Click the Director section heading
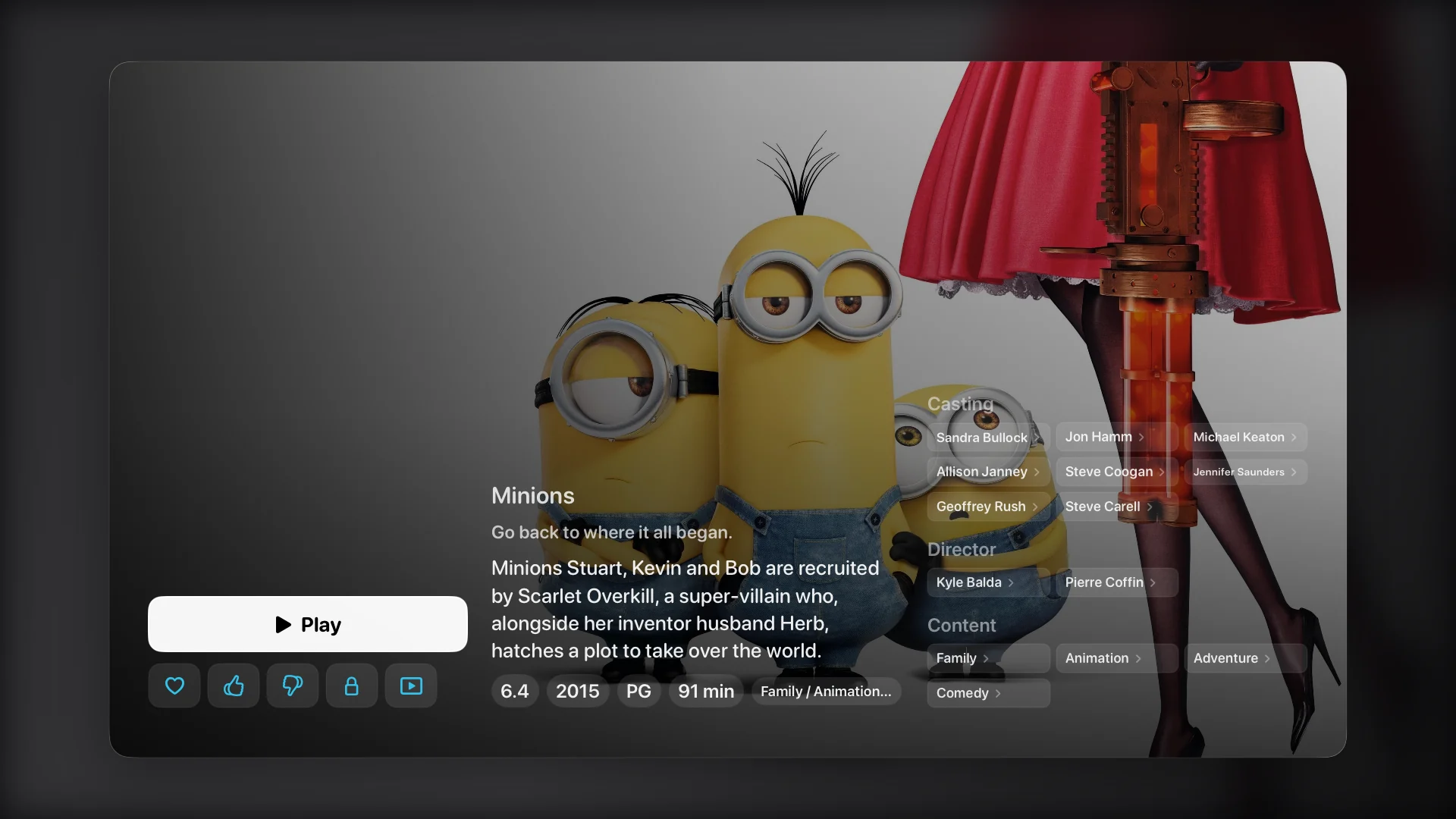The width and height of the screenshot is (1456, 819). [962, 549]
